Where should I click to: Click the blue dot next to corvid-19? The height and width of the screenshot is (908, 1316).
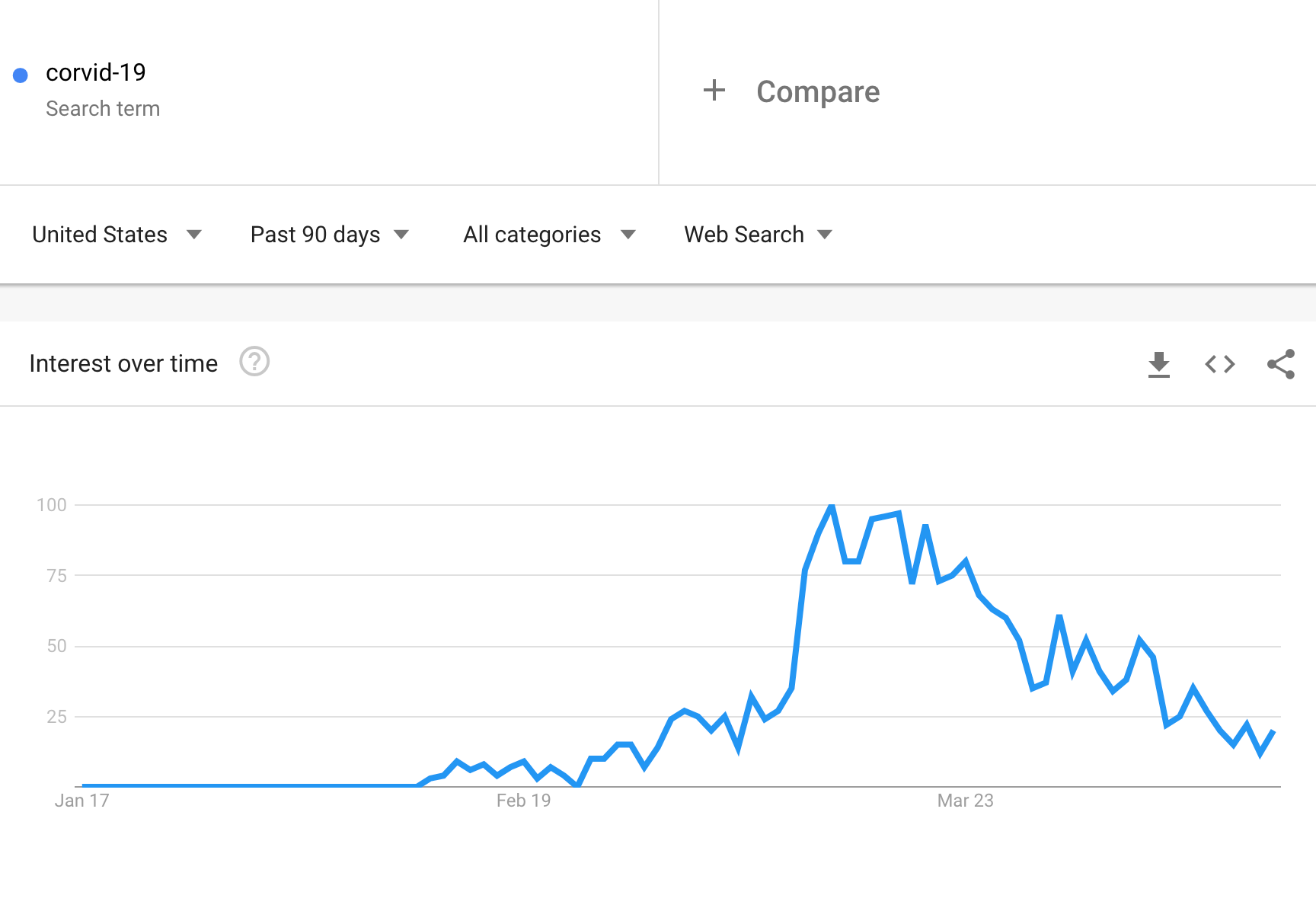[x=21, y=75]
